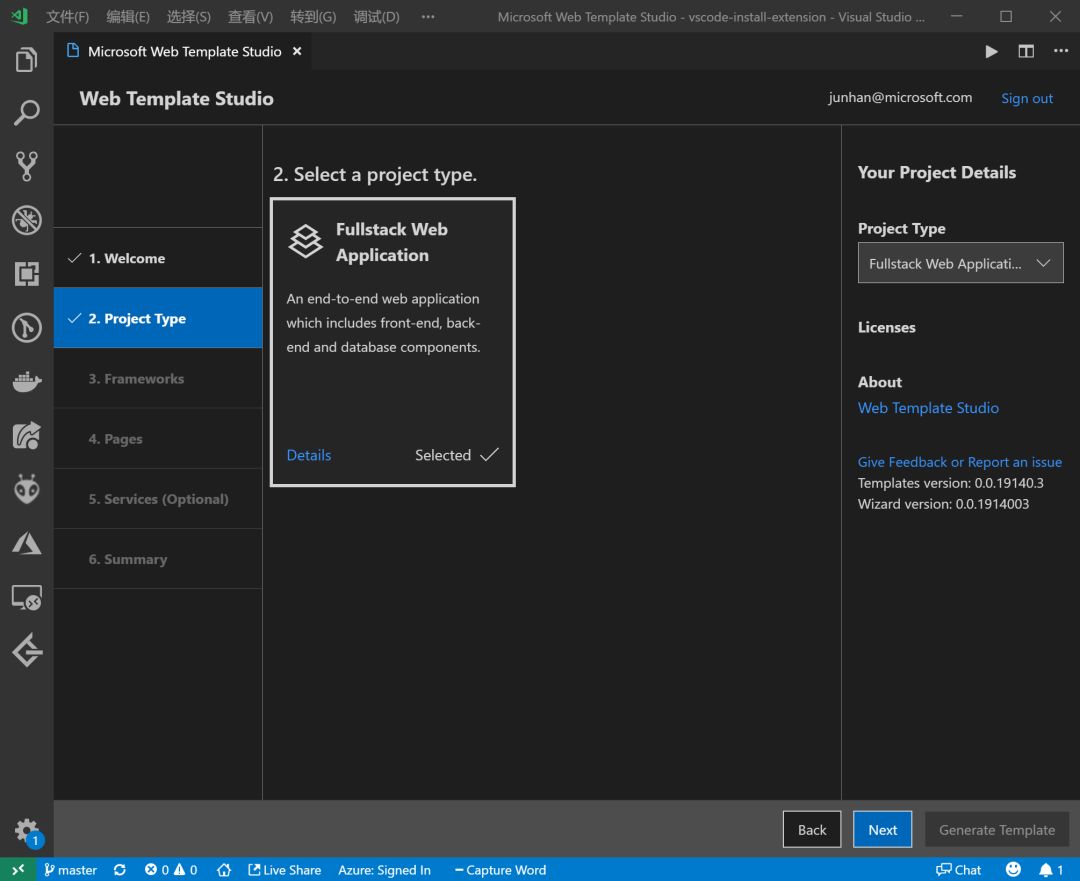Click the master branch in status bar
The image size is (1080, 881).
(x=70, y=870)
